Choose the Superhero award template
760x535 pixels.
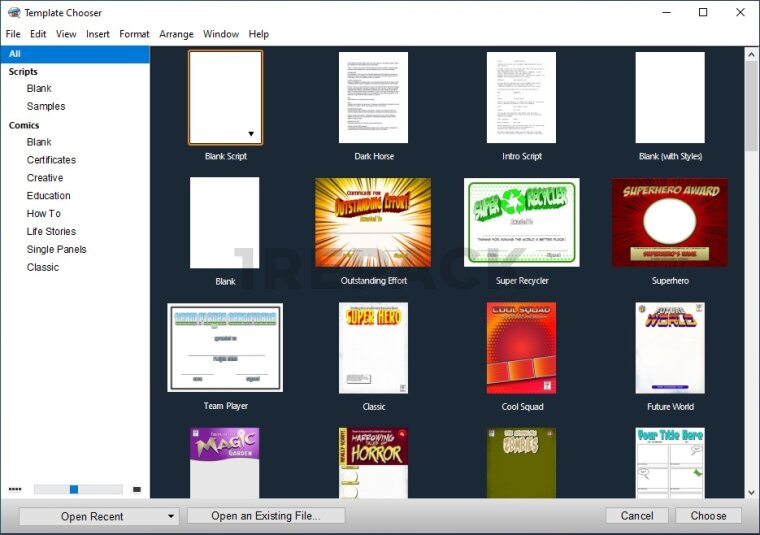click(669, 222)
